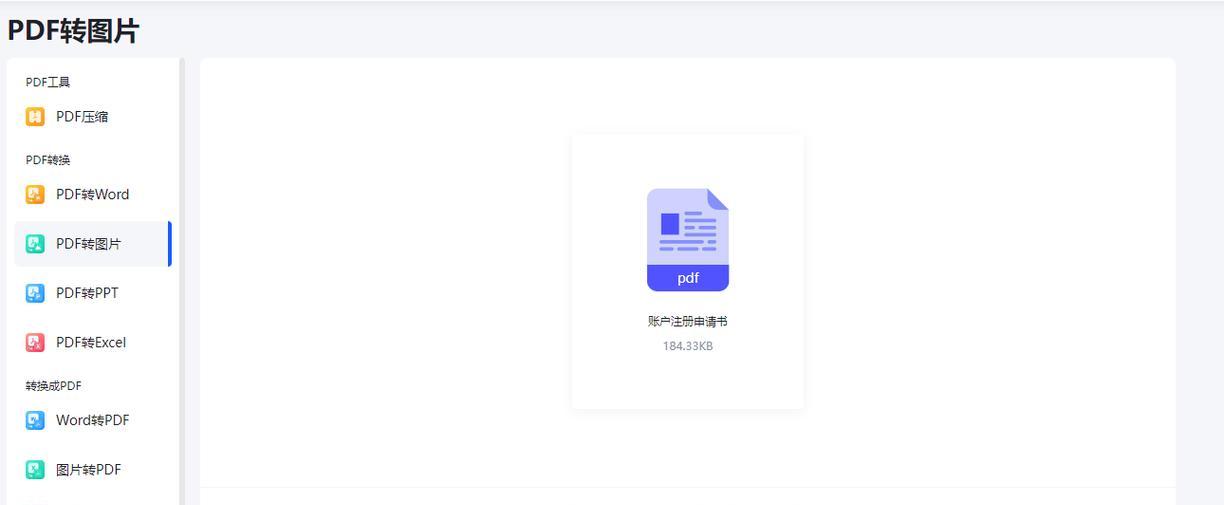The image size is (1224, 505).
Task: Click the 图片转PDF icon
Action: pos(35,469)
